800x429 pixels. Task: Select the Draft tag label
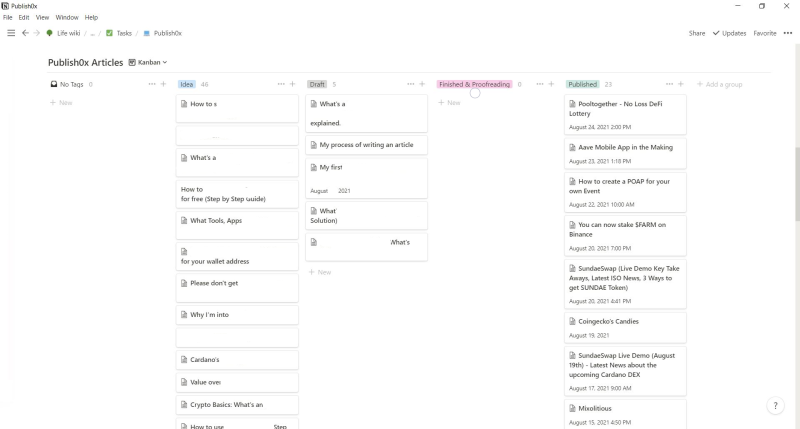point(317,84)
